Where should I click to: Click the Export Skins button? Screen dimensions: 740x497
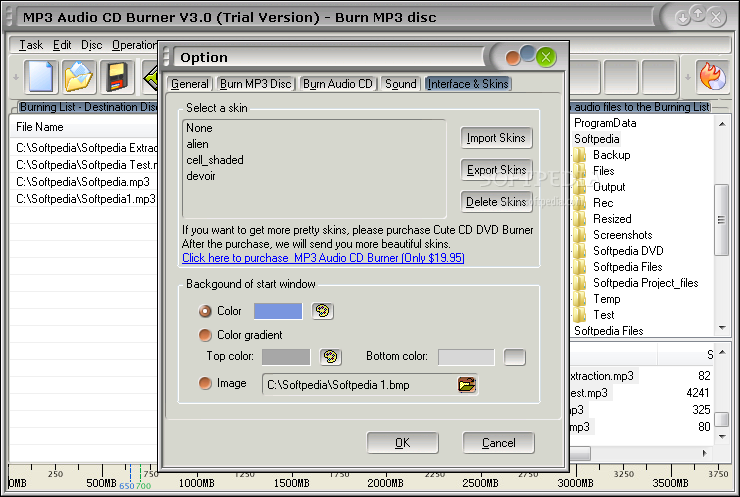tap(496, 170)
